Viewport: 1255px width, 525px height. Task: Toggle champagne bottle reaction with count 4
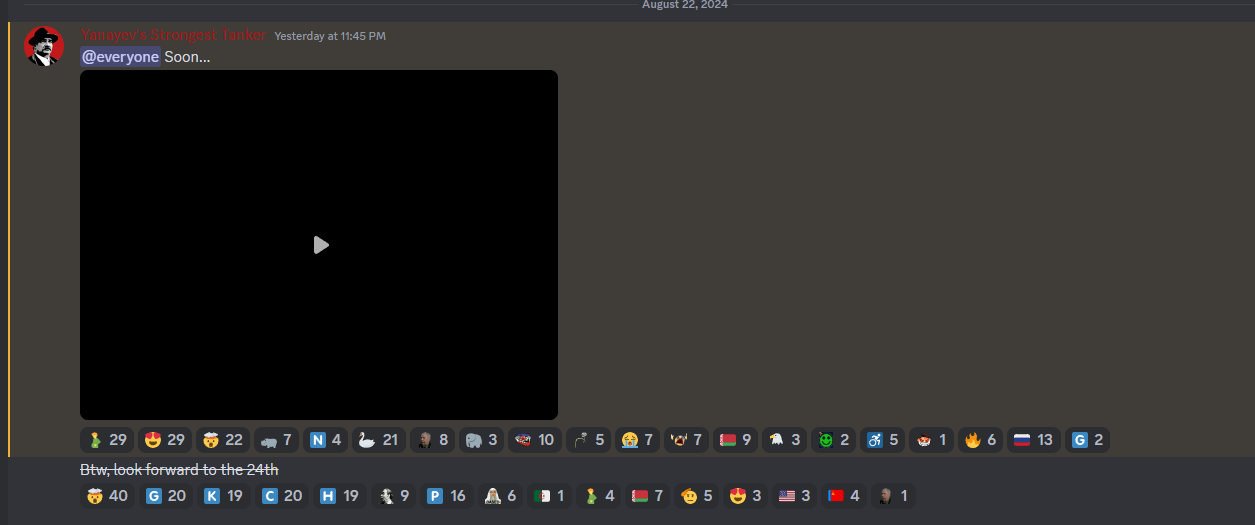[x=597, y=496]
